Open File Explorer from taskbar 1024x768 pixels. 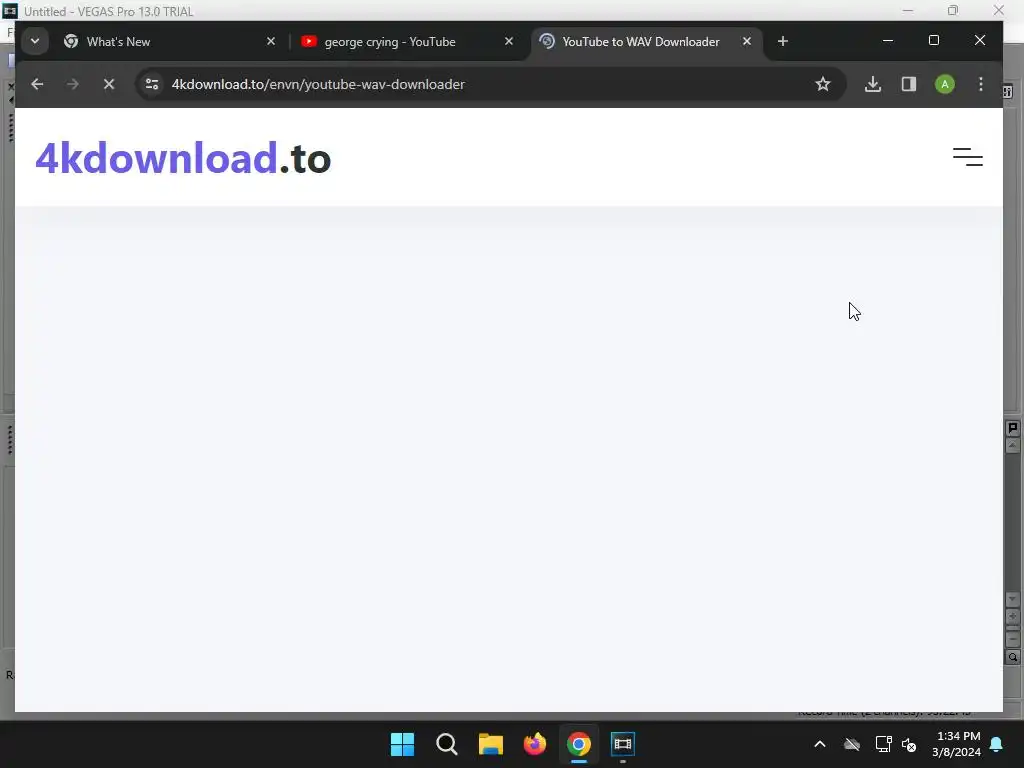(x=490, y=744)
